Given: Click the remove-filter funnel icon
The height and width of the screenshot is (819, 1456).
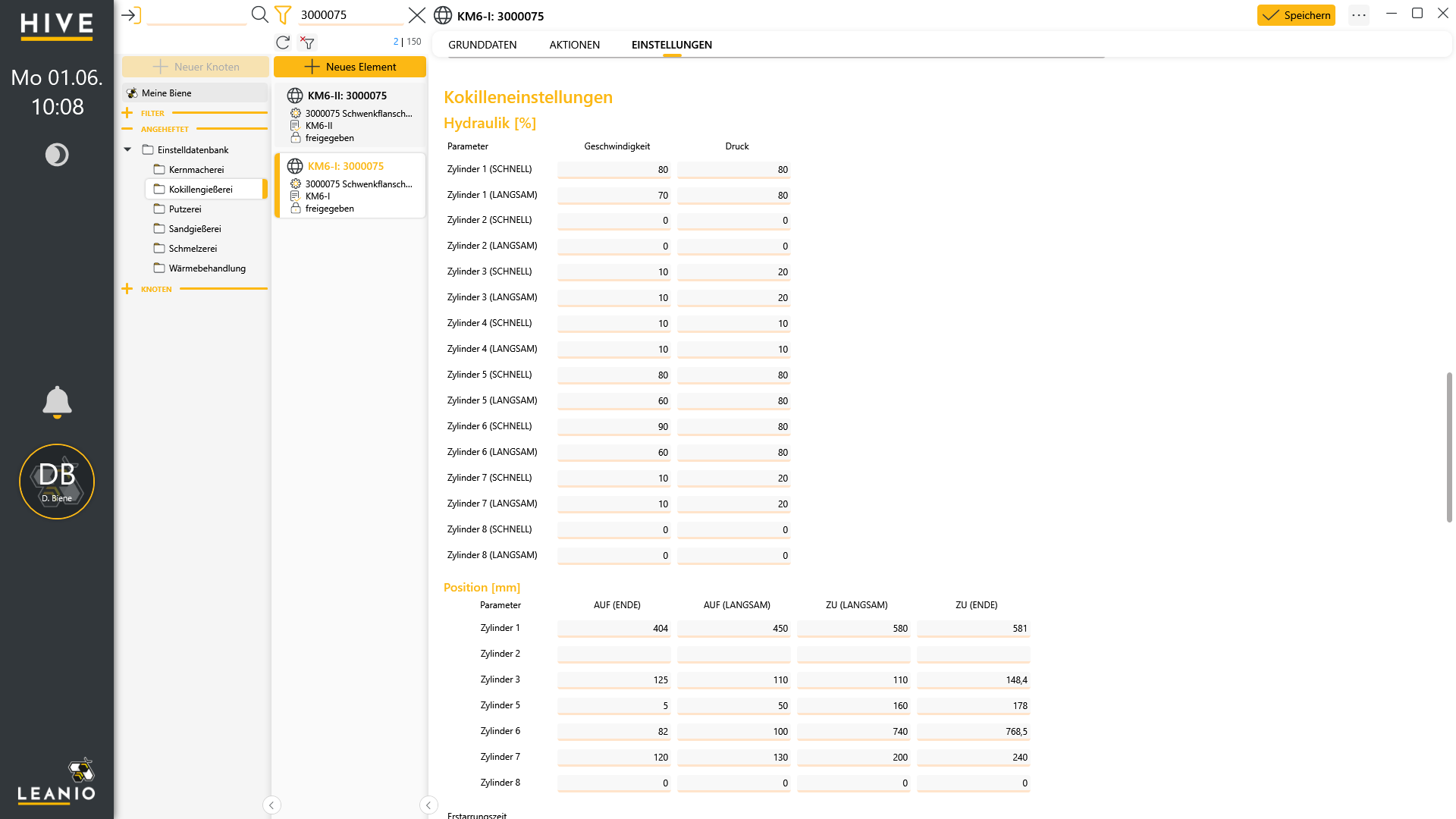Looking at the screenshot, I should pos(307,42).
